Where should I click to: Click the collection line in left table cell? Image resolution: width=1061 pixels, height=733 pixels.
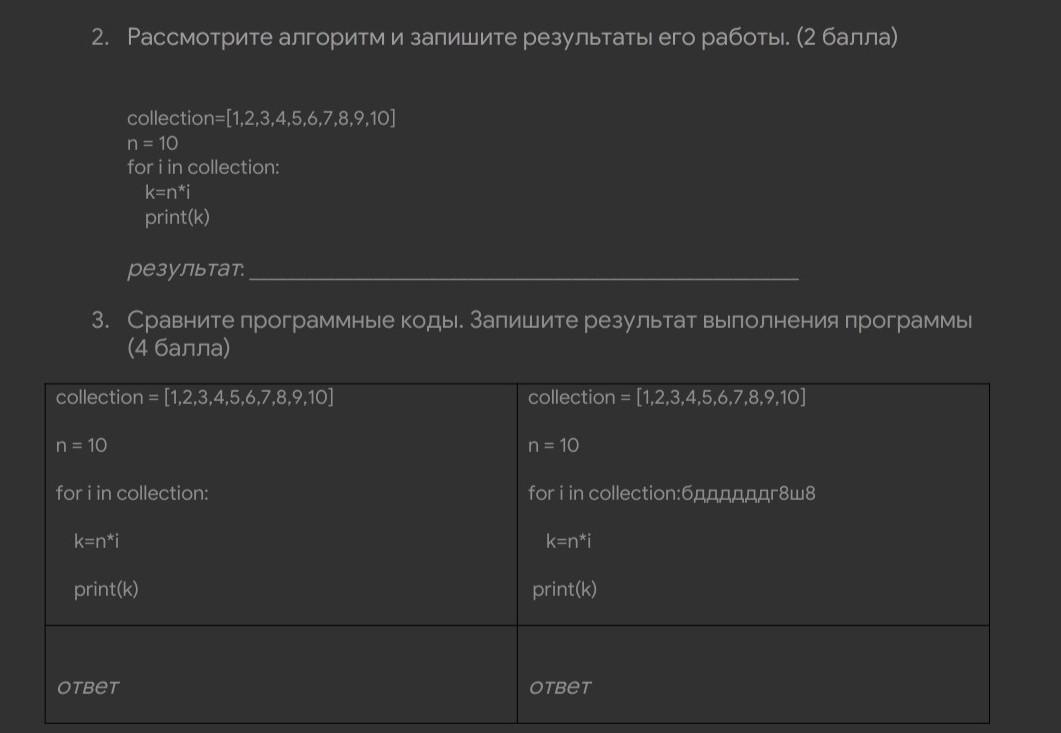point(194,398)
